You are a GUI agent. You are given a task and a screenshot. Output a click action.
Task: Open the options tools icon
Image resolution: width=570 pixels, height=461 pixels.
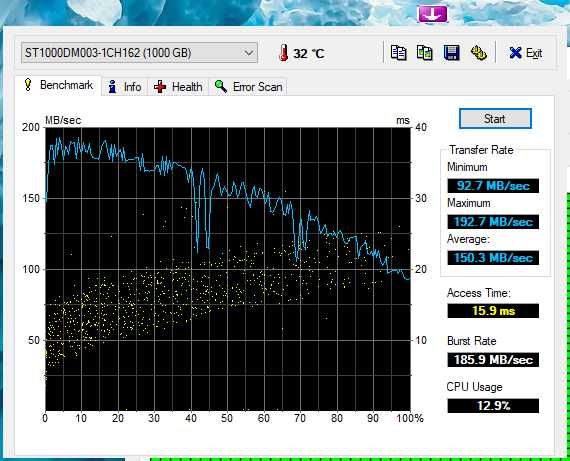pyautogui.click(x=478, y=53)
